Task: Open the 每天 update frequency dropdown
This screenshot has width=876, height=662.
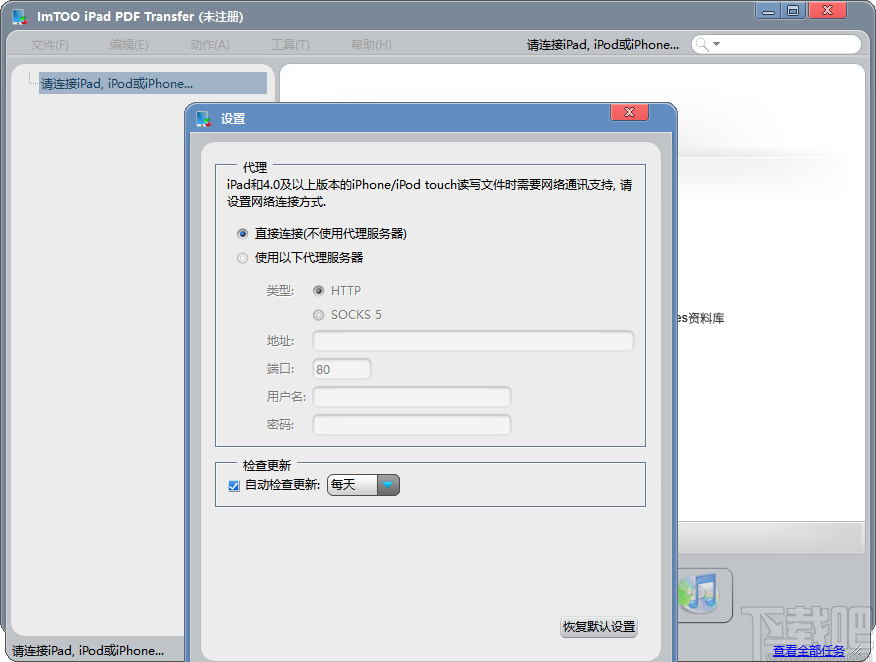Action: coord(388,484)
